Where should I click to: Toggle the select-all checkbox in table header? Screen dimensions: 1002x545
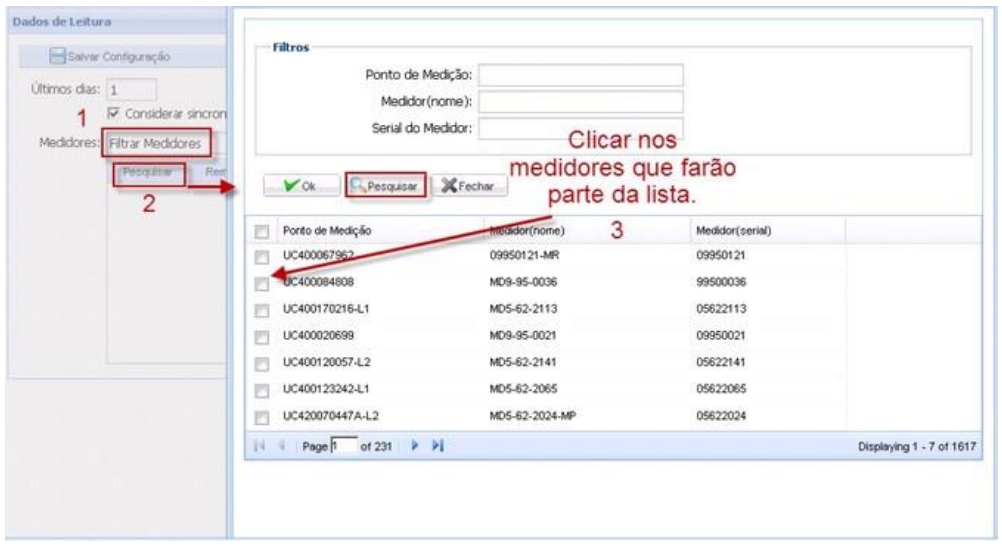(261, 232)
